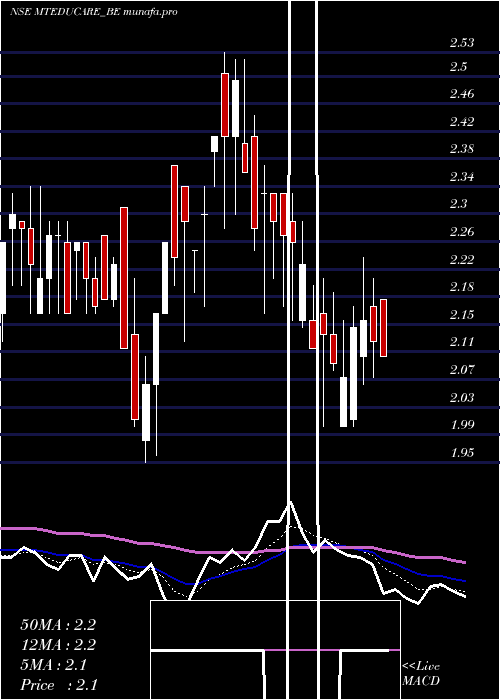
Task: Click the 1.99 price axis label
Action: (x=462, y=425)
